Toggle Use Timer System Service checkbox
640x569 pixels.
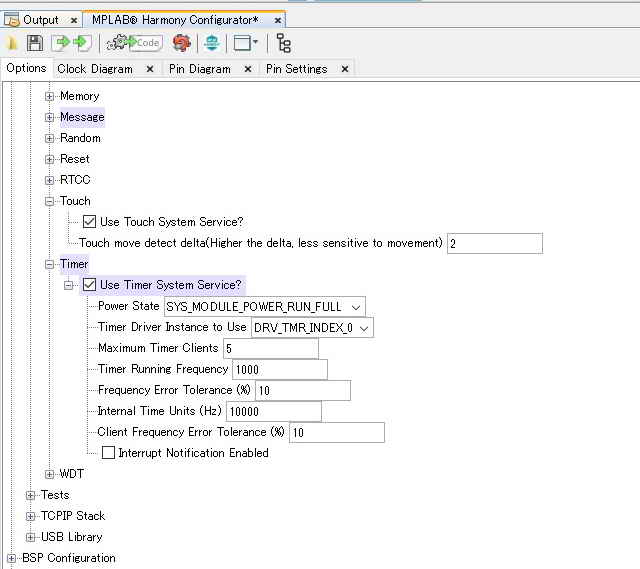coord(90,285)
